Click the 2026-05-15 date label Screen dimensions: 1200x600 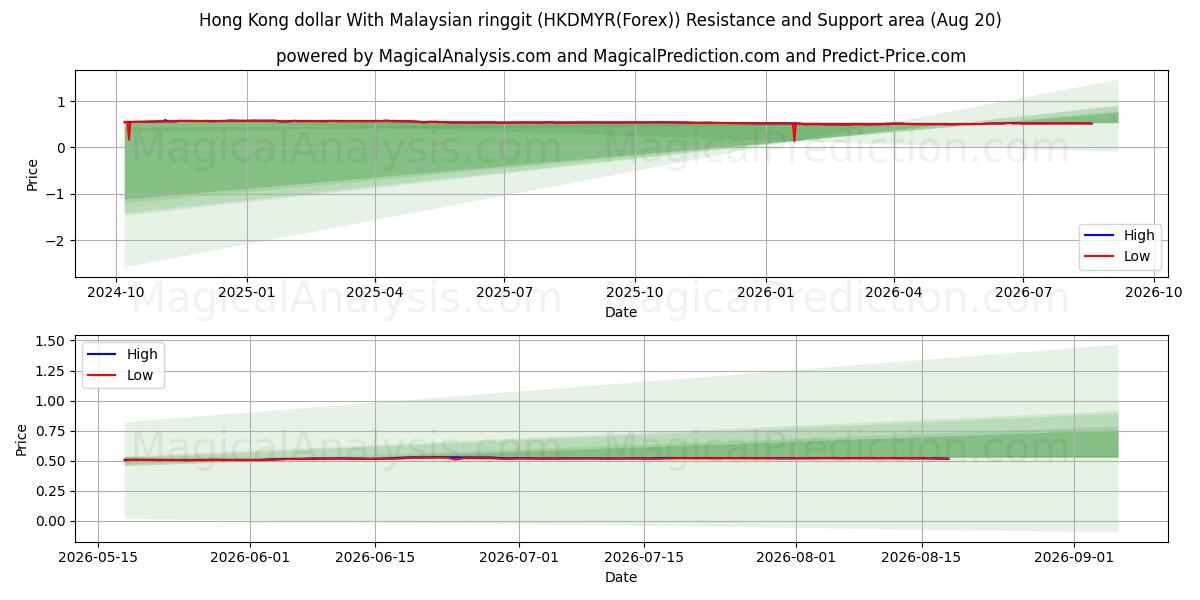(x=98, y=558)
